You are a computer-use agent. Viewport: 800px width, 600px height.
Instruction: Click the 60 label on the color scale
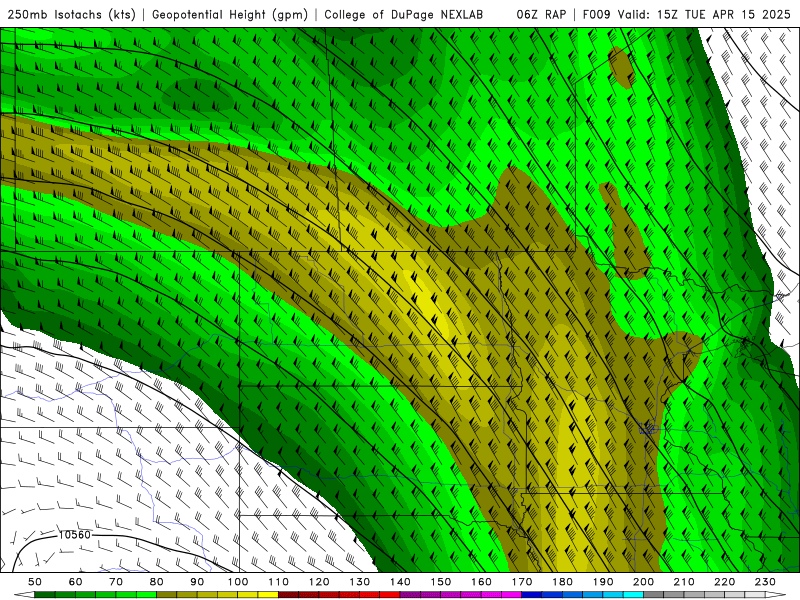[76, 582]
